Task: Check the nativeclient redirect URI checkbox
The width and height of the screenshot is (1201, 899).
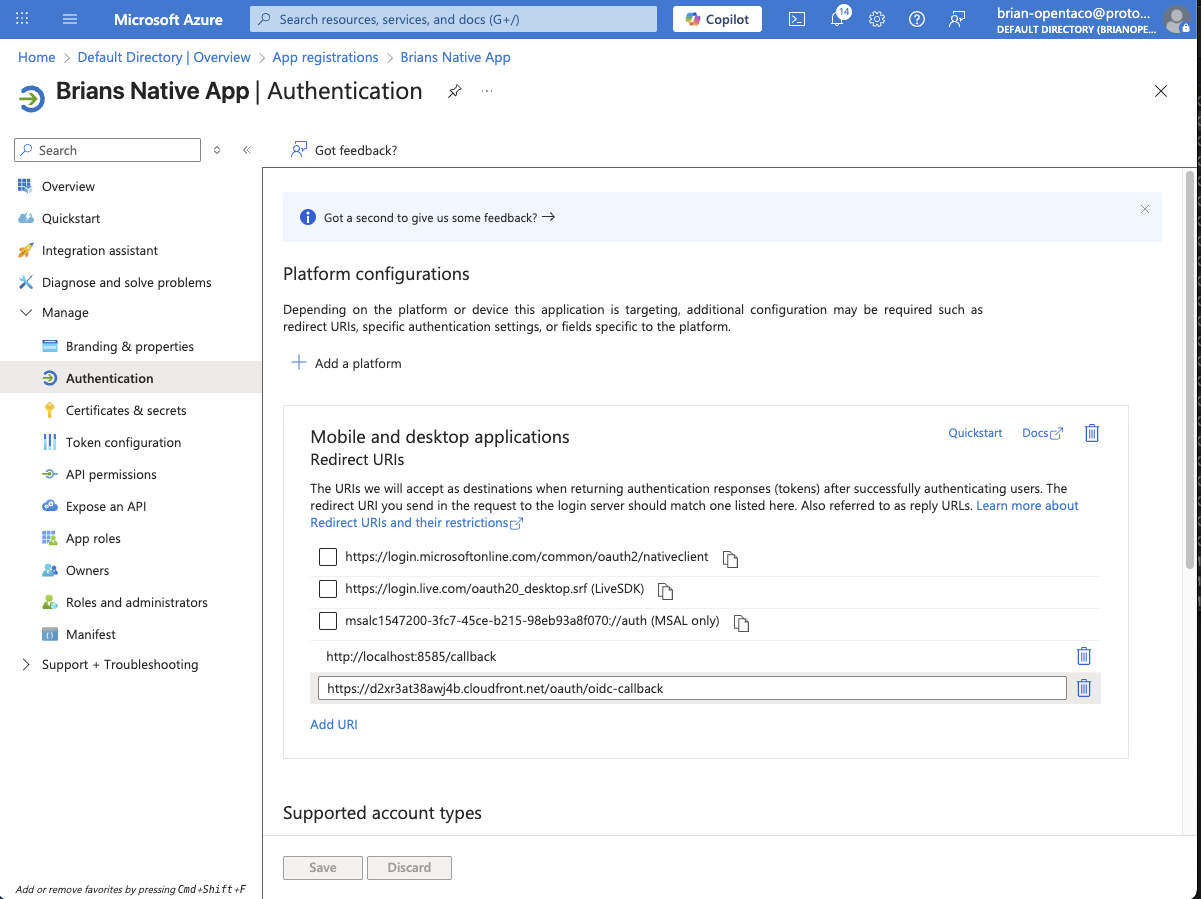Action: coord(327,557)
